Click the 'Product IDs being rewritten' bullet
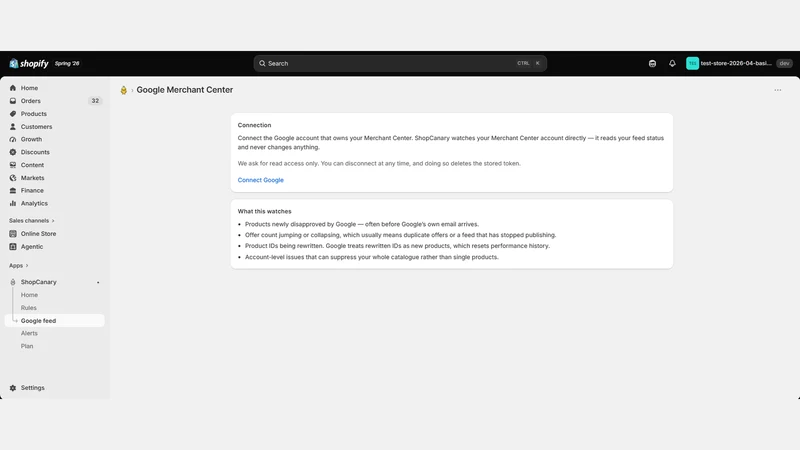This screenshot has height=450, width=800. click(x=397, y=246)
